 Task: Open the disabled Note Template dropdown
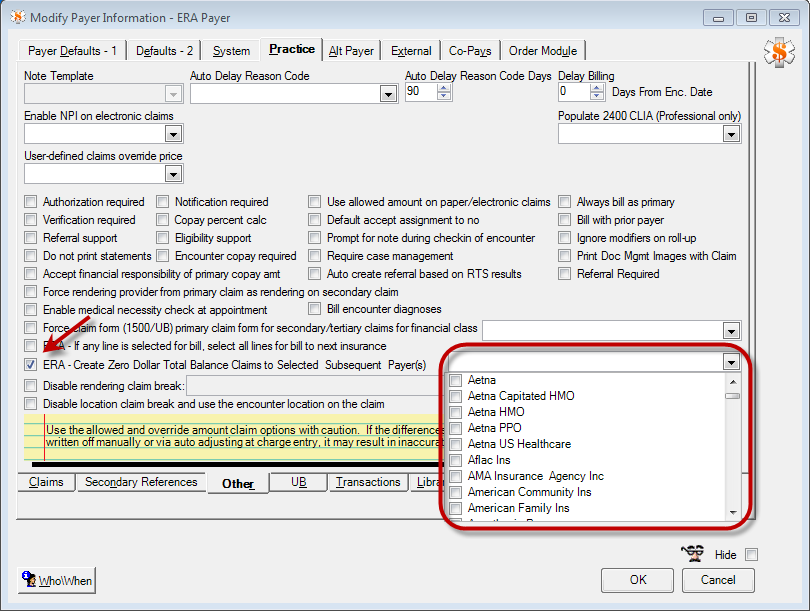173,94
